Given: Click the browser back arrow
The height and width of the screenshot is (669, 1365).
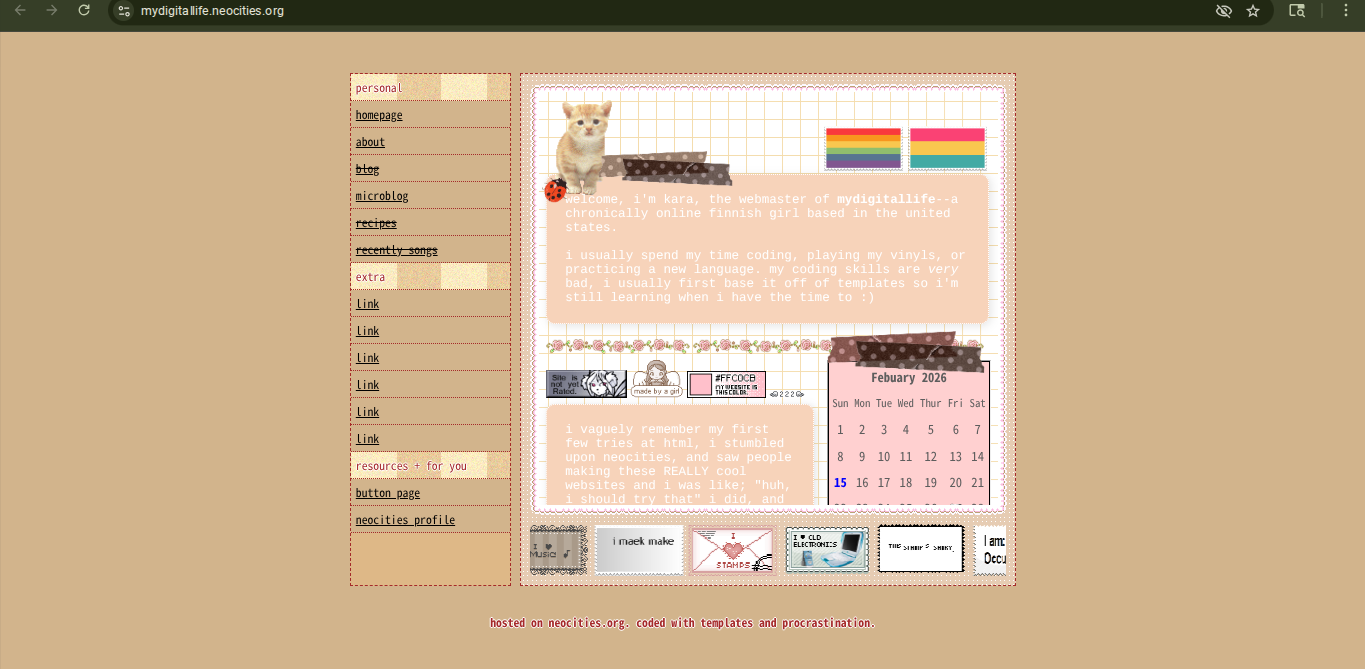Looking at the screenshot, I should [20, 11].
